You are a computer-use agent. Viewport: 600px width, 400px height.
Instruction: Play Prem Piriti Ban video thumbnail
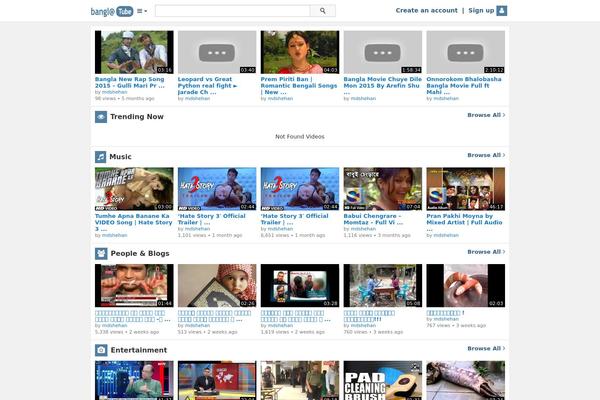tap(300, 52)
